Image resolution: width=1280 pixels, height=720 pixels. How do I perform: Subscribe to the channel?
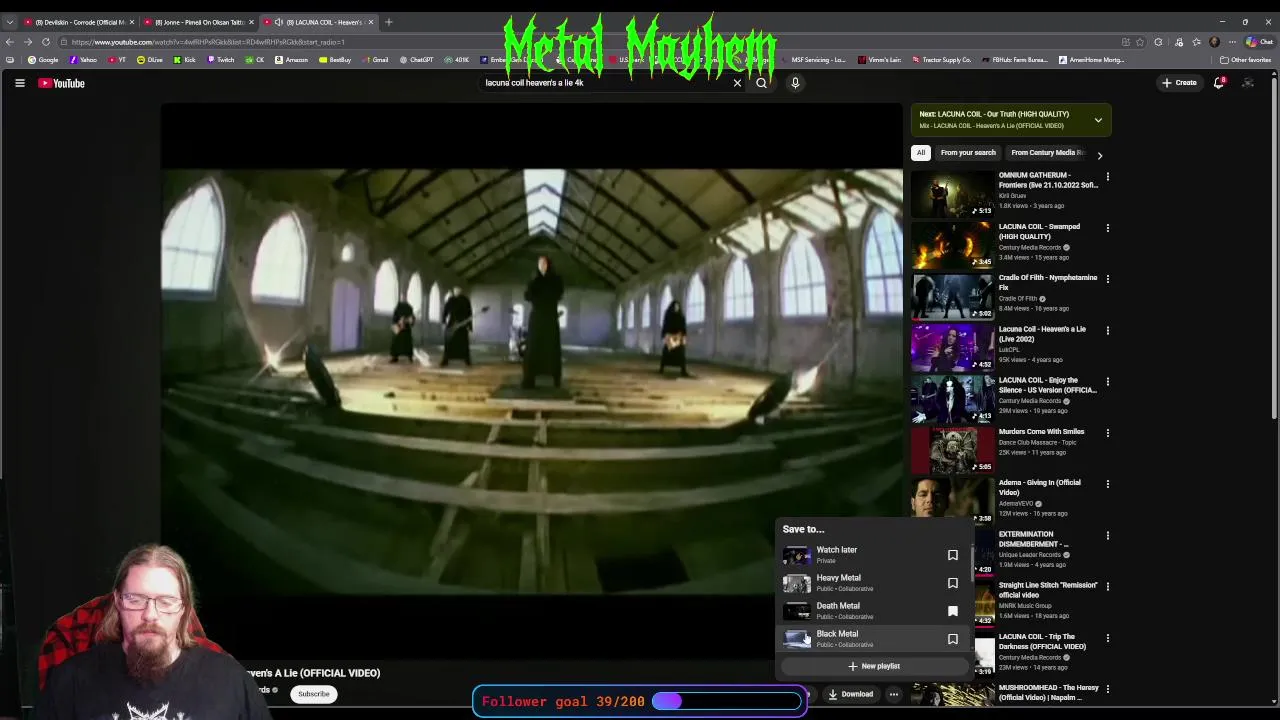point(313,694)
